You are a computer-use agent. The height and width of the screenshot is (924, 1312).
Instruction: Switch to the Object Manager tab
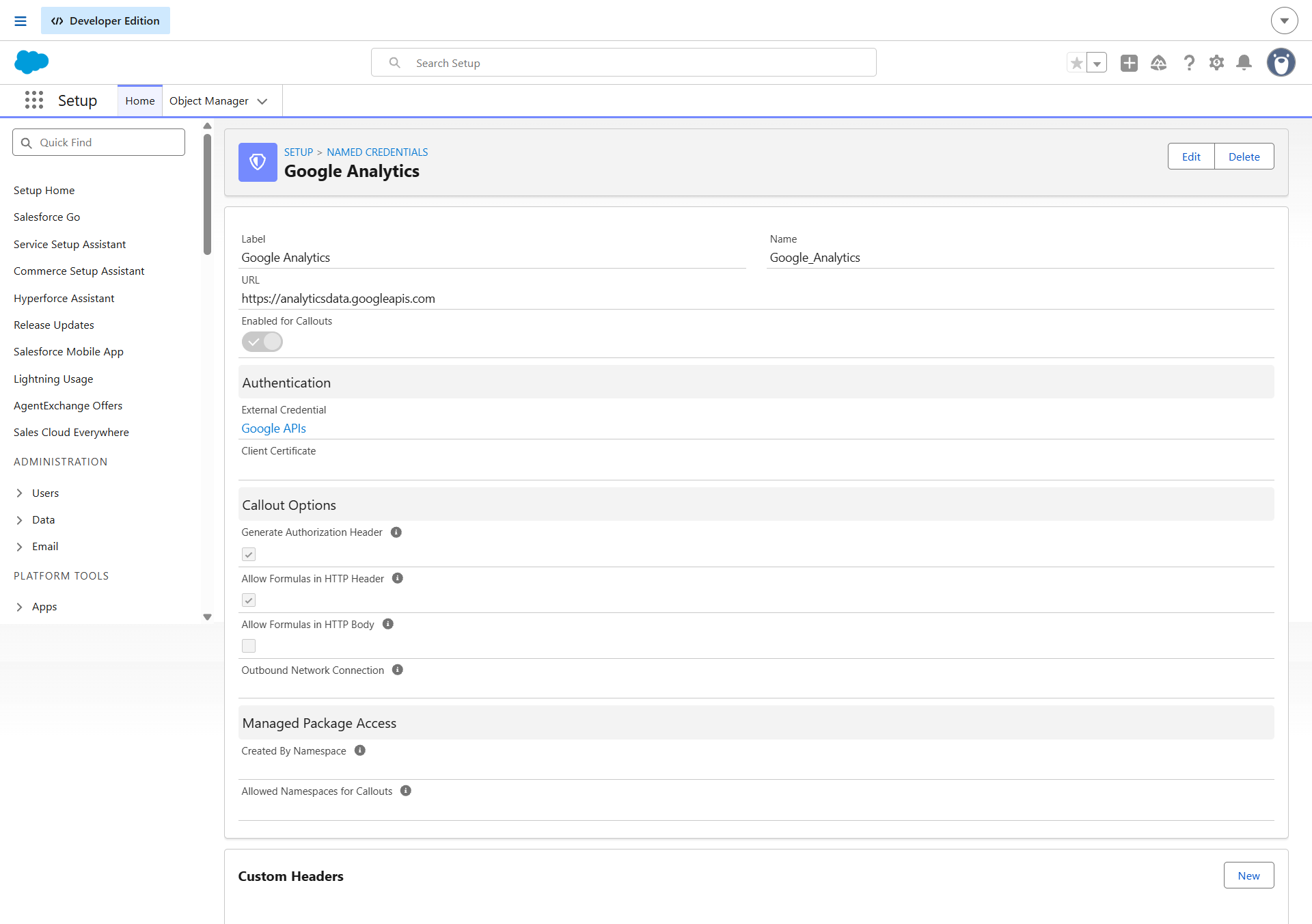[x=209, y=101]
